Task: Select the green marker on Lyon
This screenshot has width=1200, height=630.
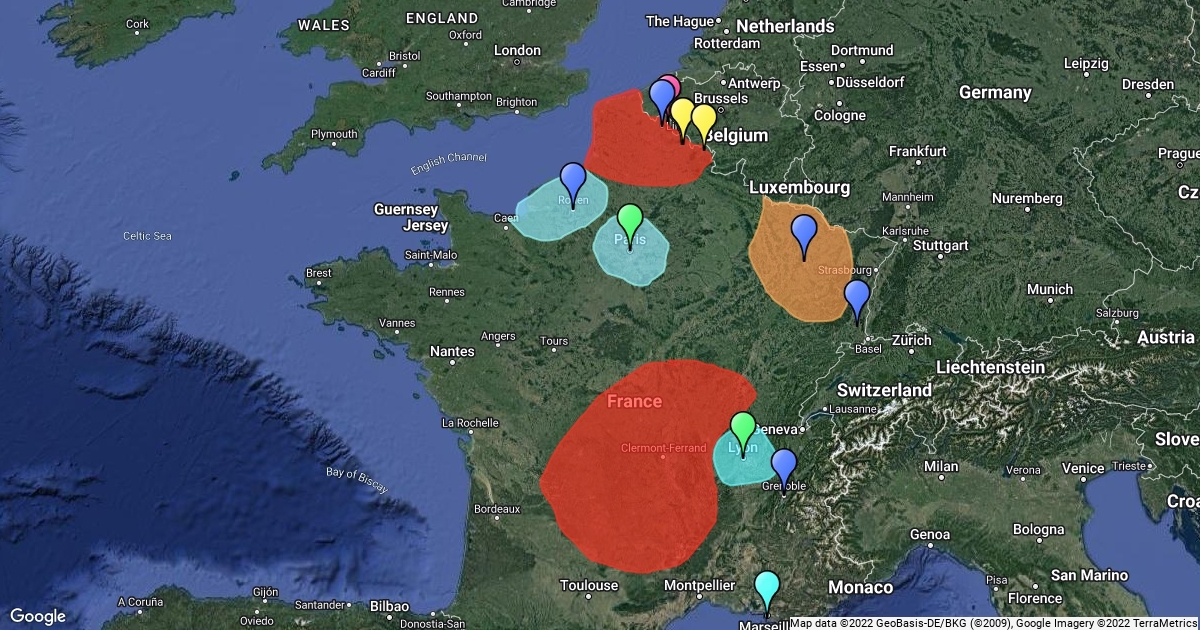Action: point(743,431)
